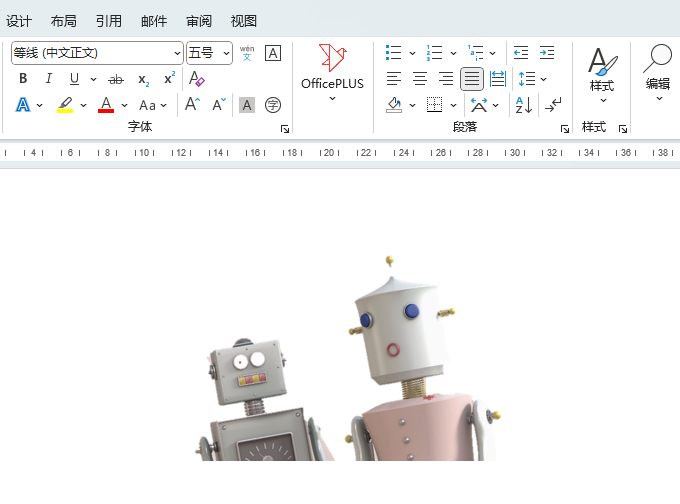Decrease font size
Screen dimensions: 680x504
coord(219,105)
